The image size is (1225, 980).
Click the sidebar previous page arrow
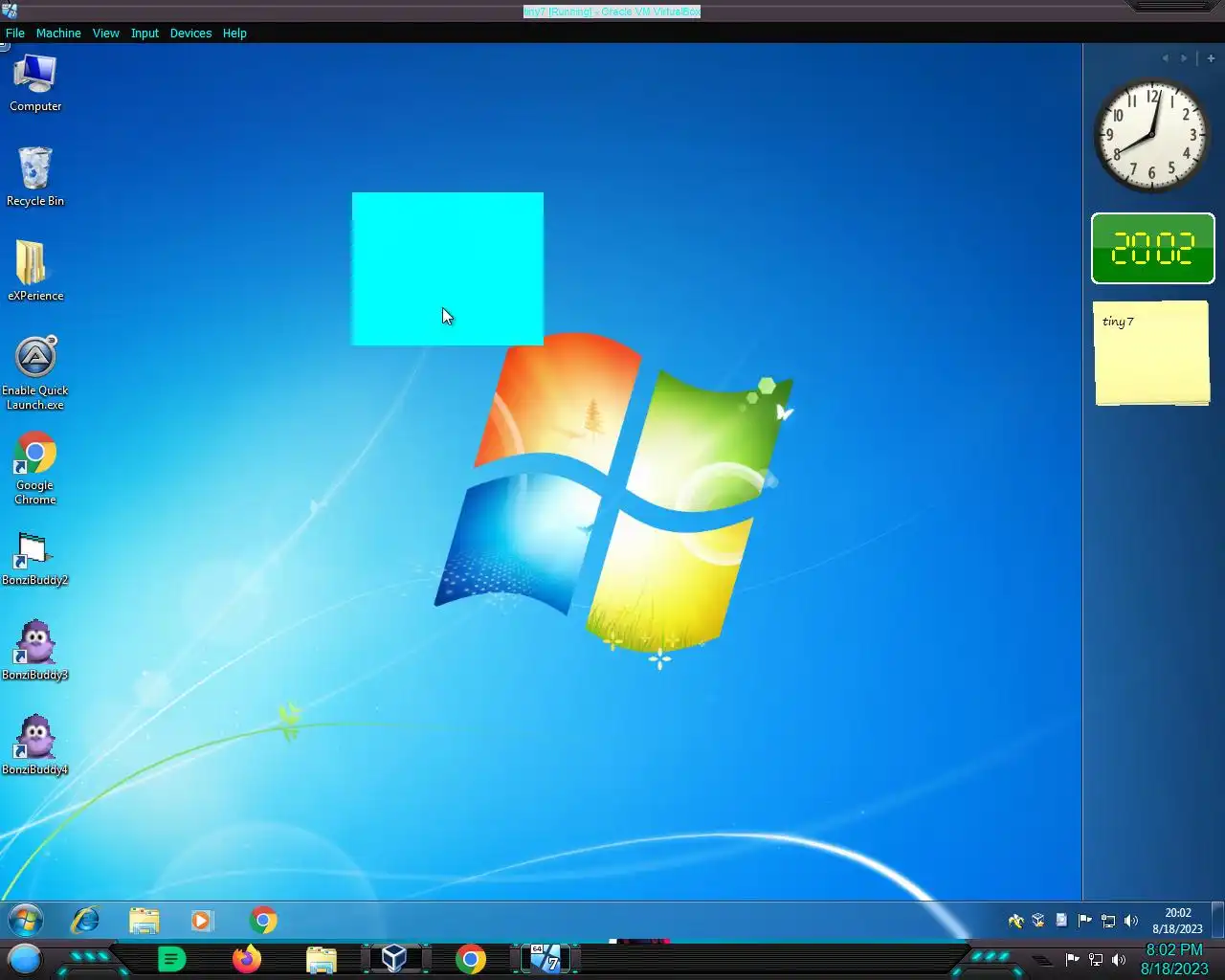coord(1165,58)
